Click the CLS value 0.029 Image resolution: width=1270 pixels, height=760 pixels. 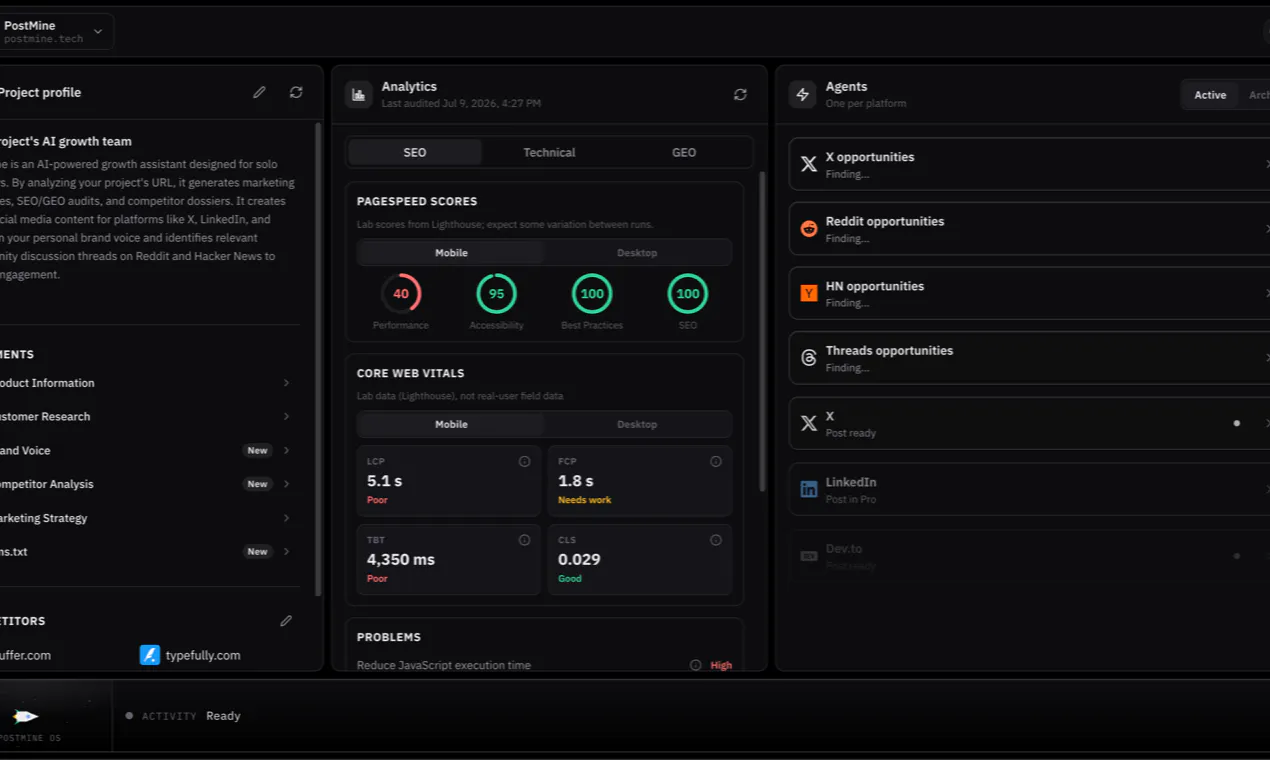pos(580,560)
